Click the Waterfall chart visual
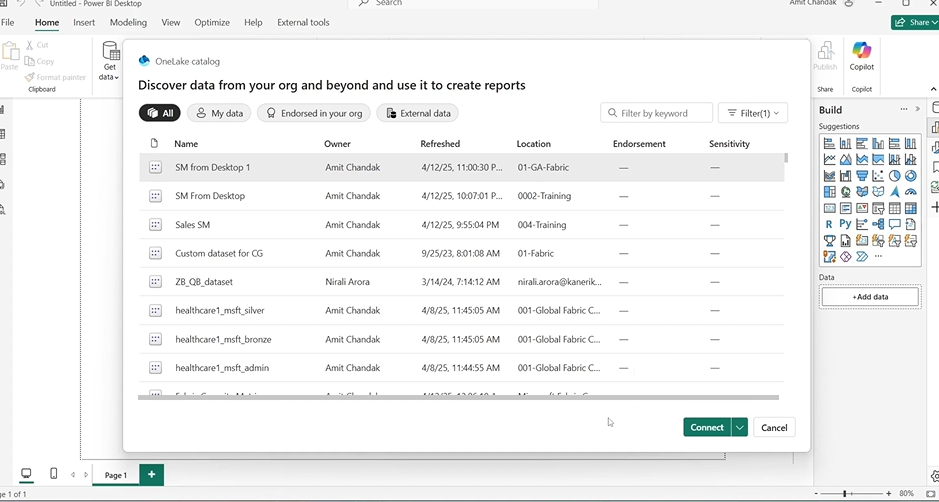939x502 pixels. coord(846,176)
